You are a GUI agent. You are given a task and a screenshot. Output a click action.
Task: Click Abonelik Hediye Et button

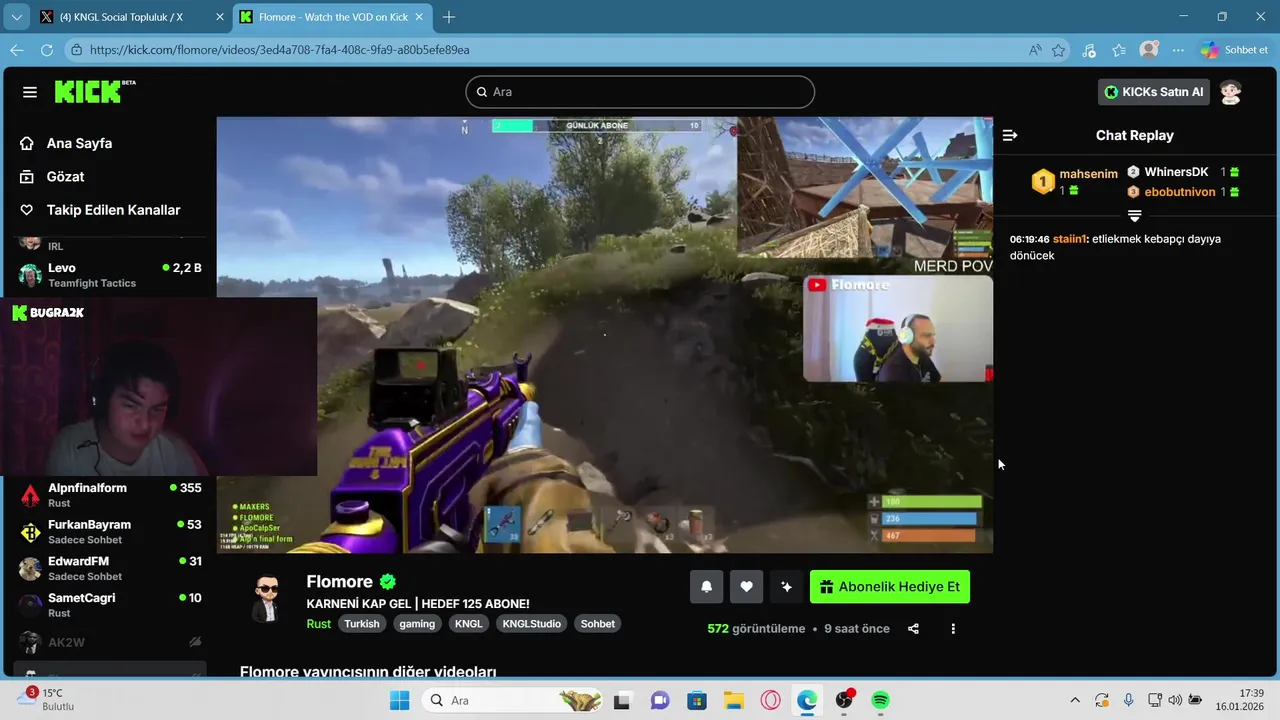890,587
